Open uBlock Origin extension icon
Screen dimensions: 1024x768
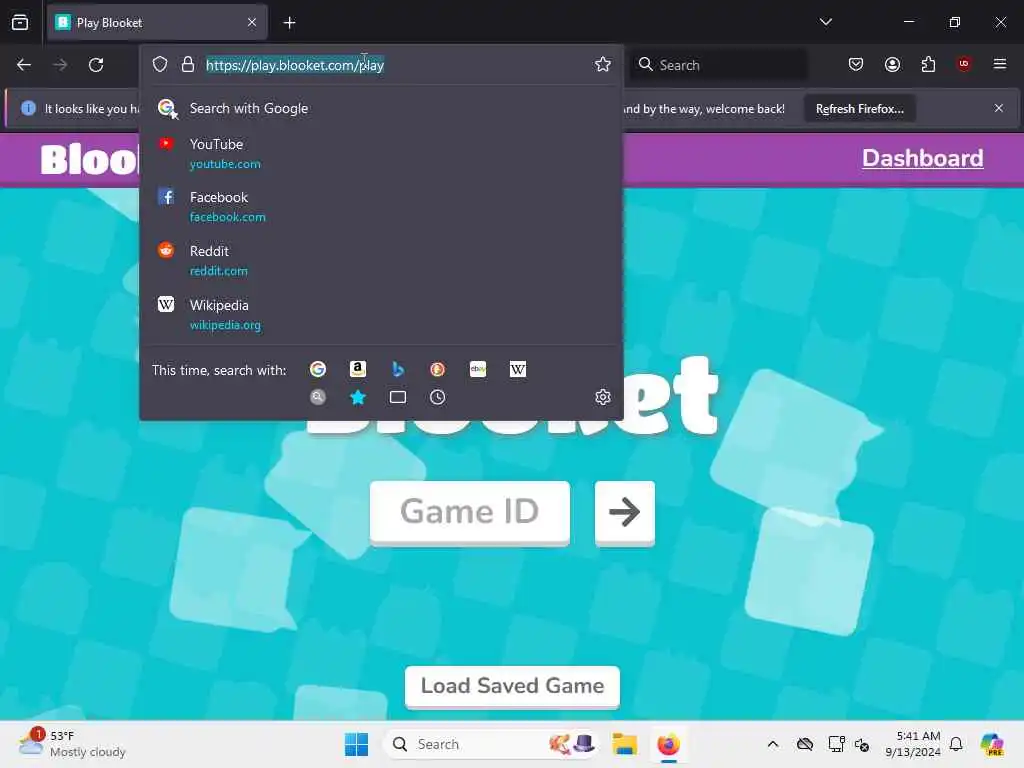pos(964,64)
